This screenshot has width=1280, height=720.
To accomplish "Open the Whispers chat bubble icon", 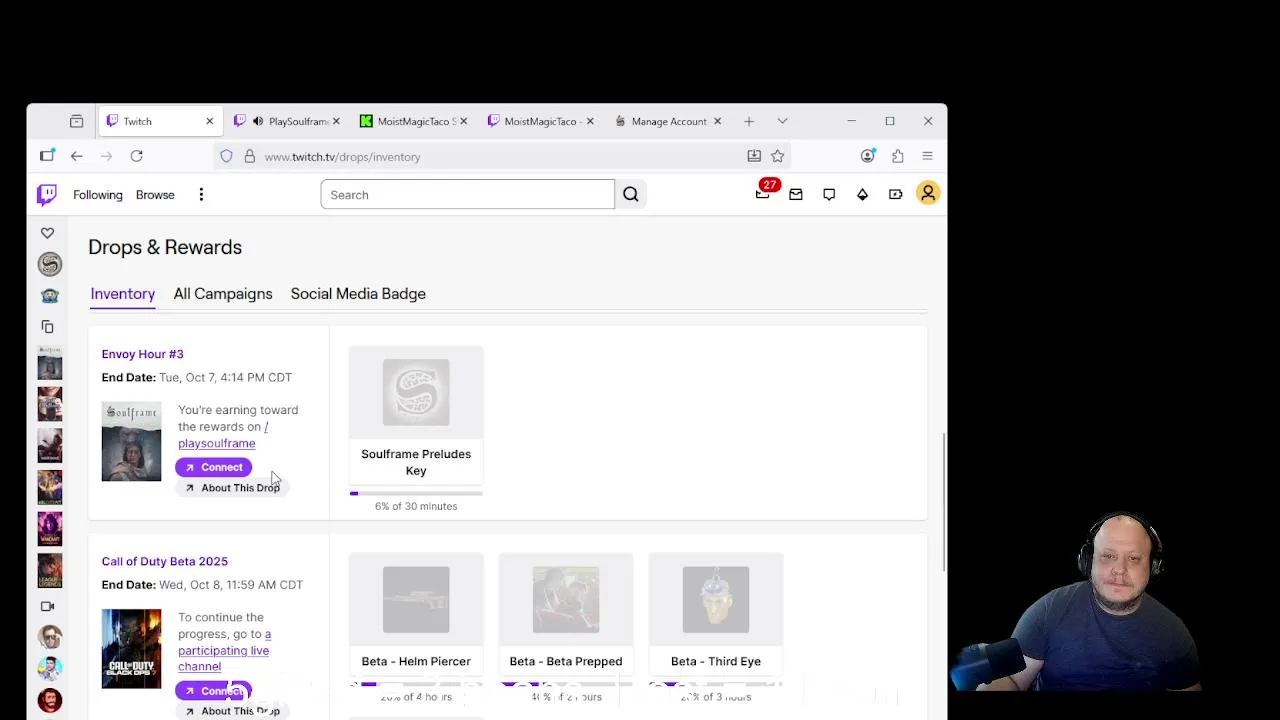I will (829, 195).
